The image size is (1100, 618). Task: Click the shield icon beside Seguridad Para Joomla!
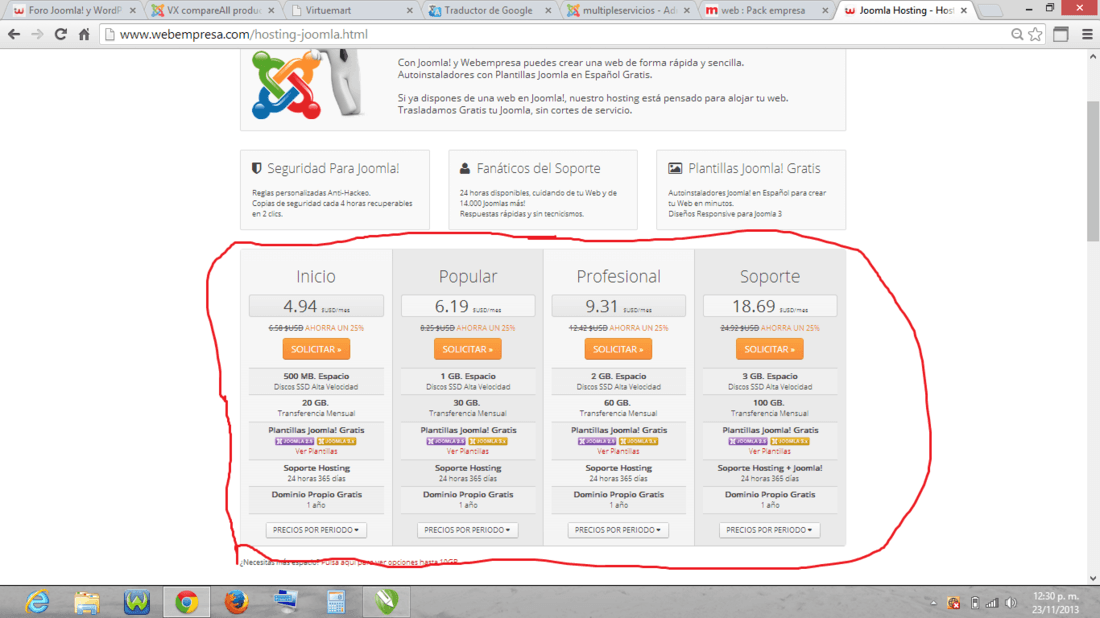tap(257, 168)
